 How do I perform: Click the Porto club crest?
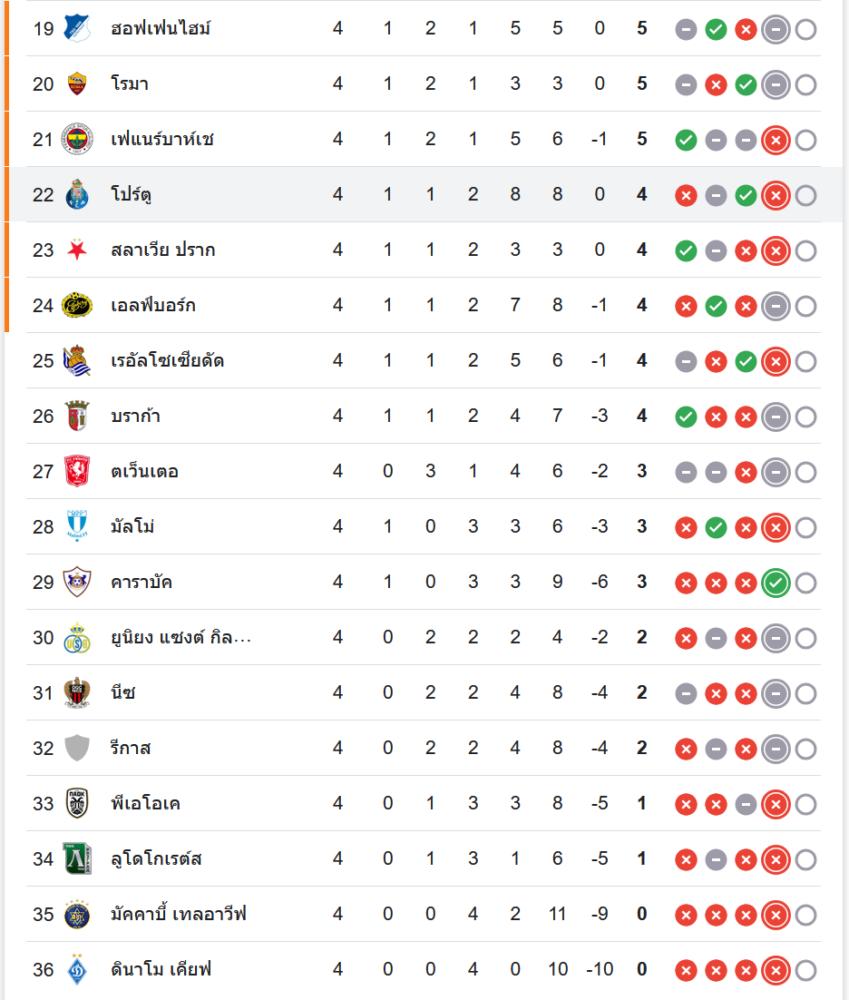(76, 195)
